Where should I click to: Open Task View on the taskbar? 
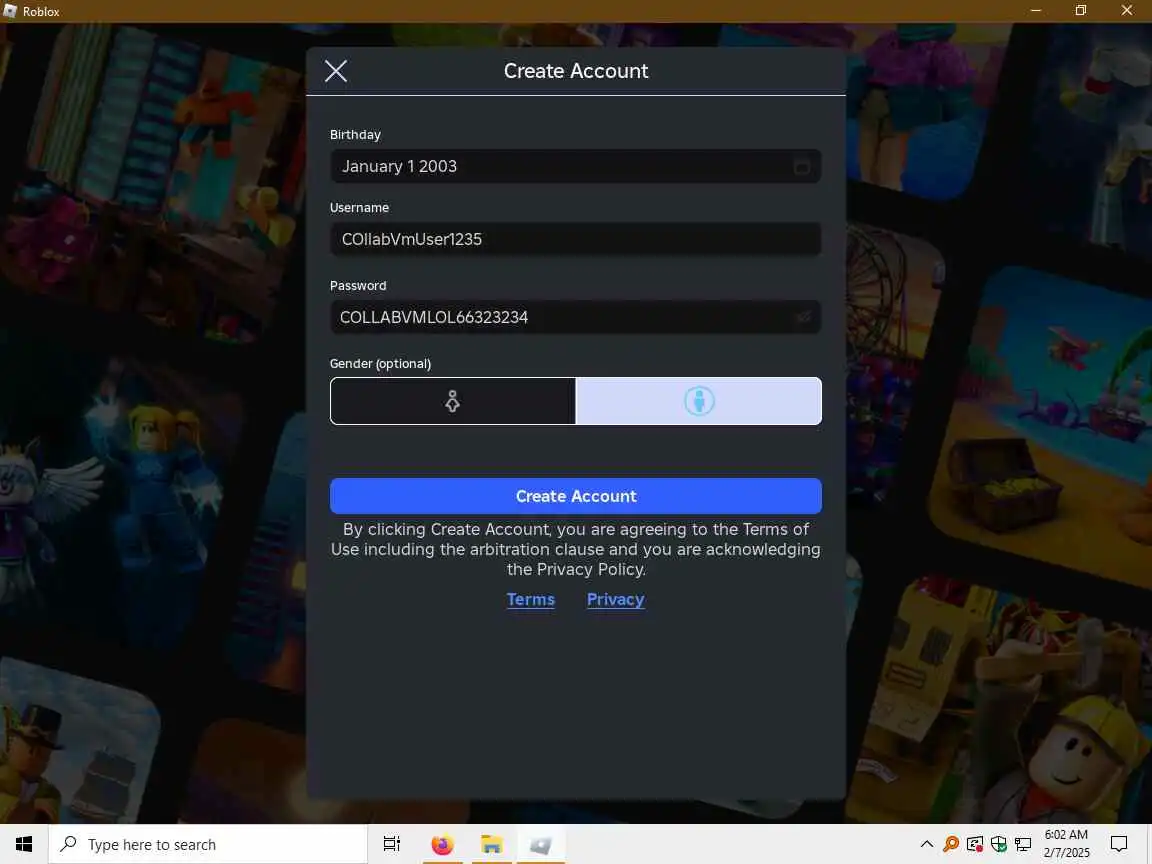pyautogui.click(x=392, y=844)
